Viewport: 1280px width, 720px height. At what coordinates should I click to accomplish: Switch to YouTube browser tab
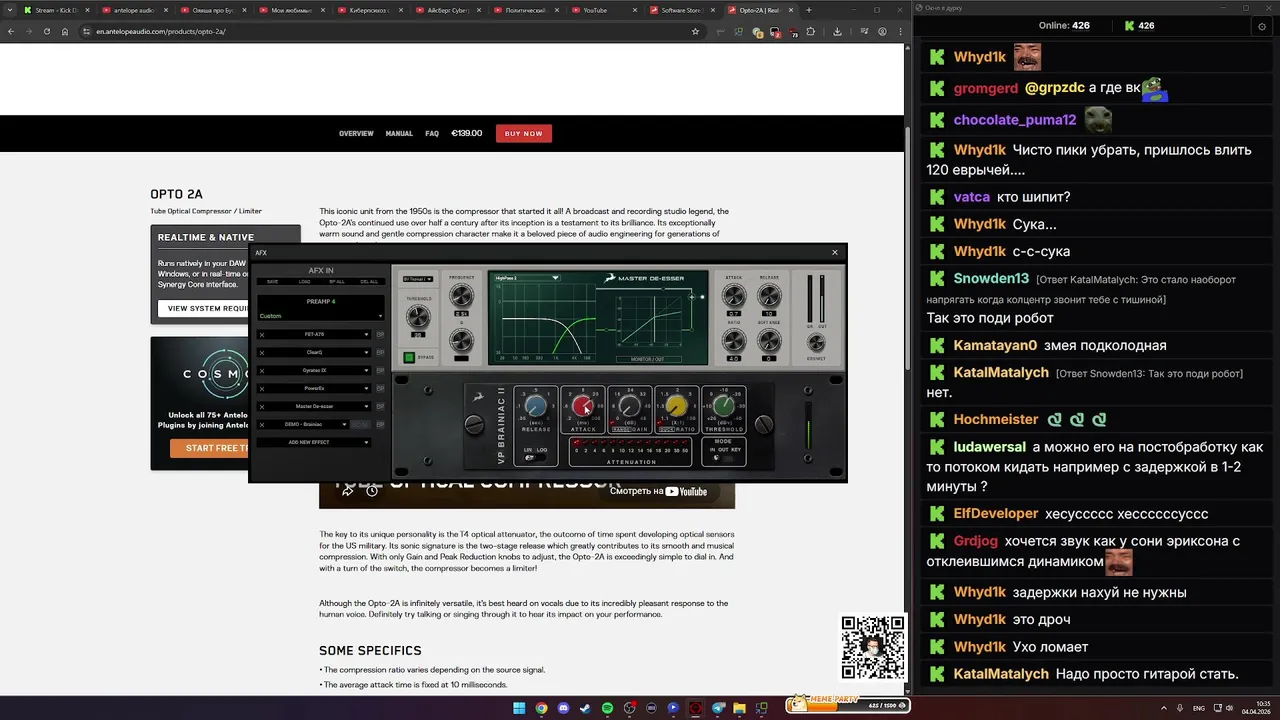point(603,10)
